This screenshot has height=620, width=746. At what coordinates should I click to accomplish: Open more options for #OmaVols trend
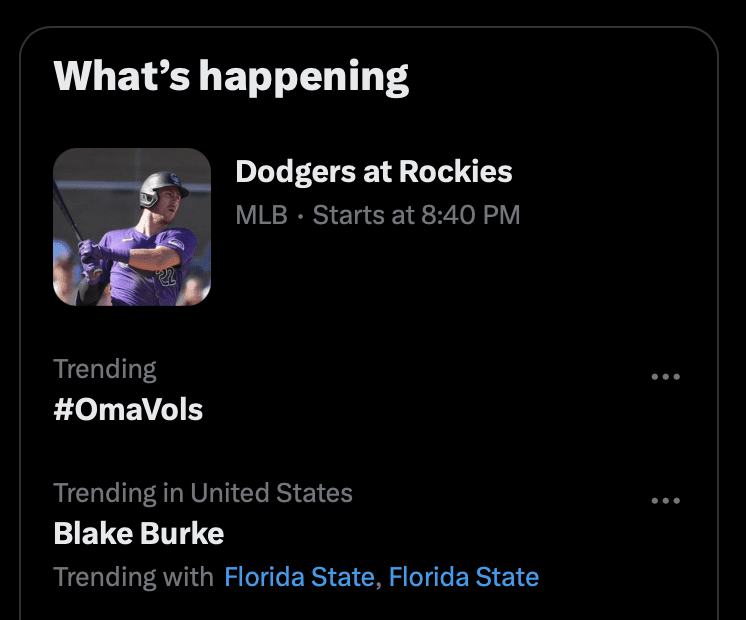point(665,377)
